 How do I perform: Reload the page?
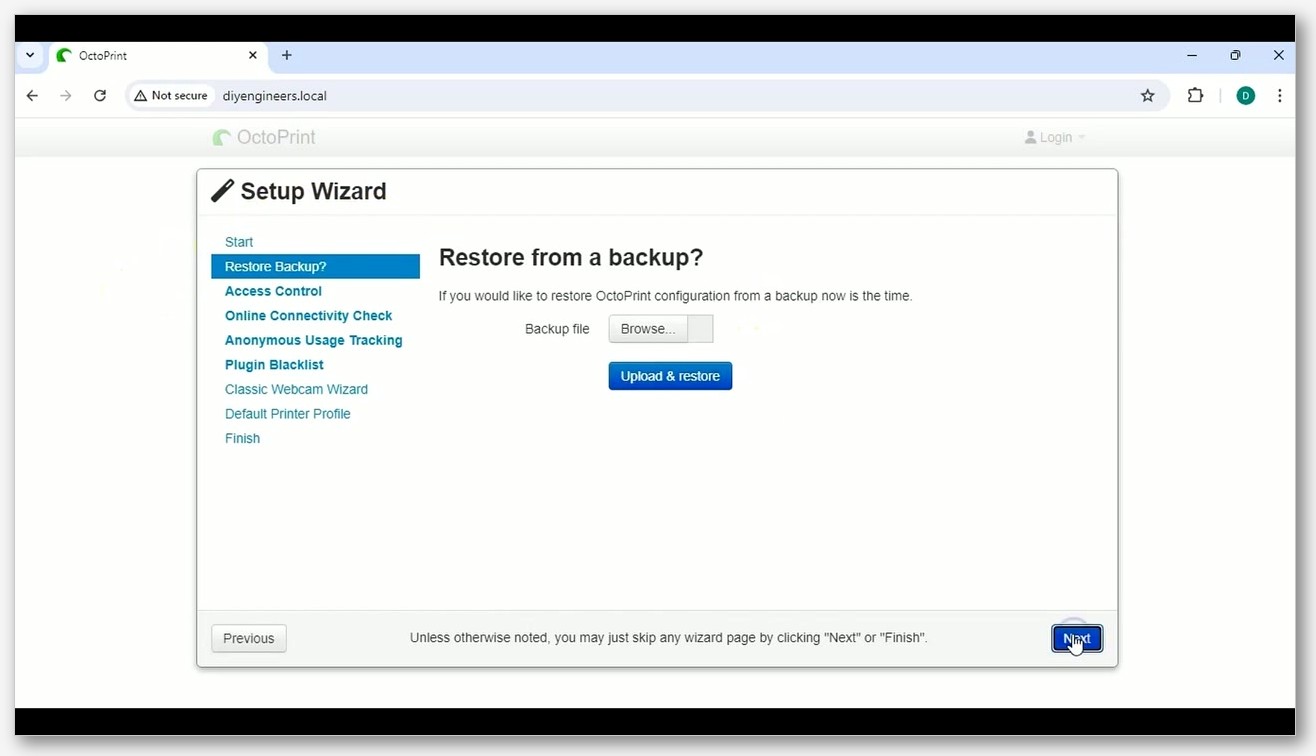click(100, 96)
